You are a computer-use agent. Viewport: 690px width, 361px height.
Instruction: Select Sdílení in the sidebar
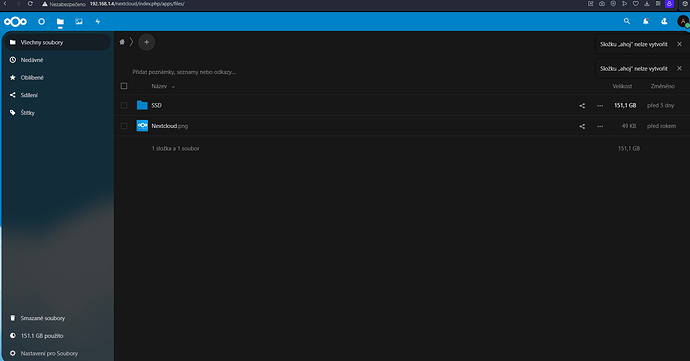[57, 95]
